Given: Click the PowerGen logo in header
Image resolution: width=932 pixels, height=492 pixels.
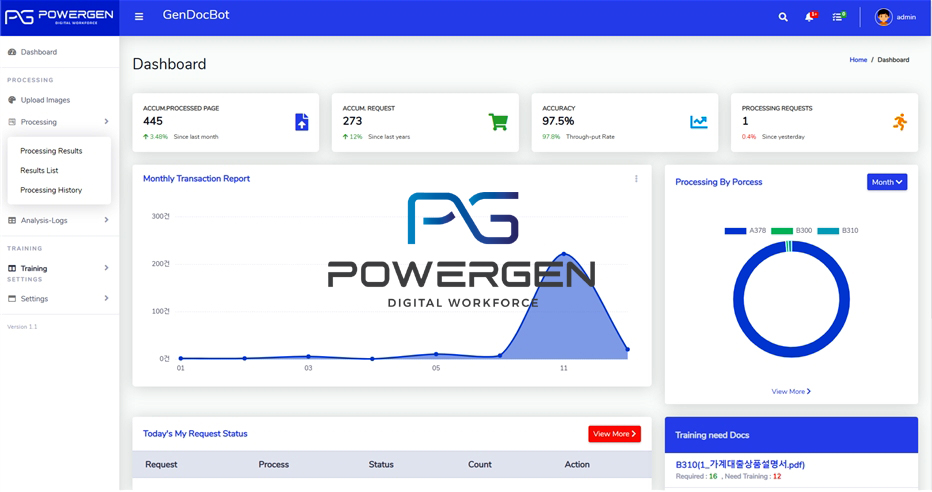Looking at the screenshot, I should pos(59,17).
